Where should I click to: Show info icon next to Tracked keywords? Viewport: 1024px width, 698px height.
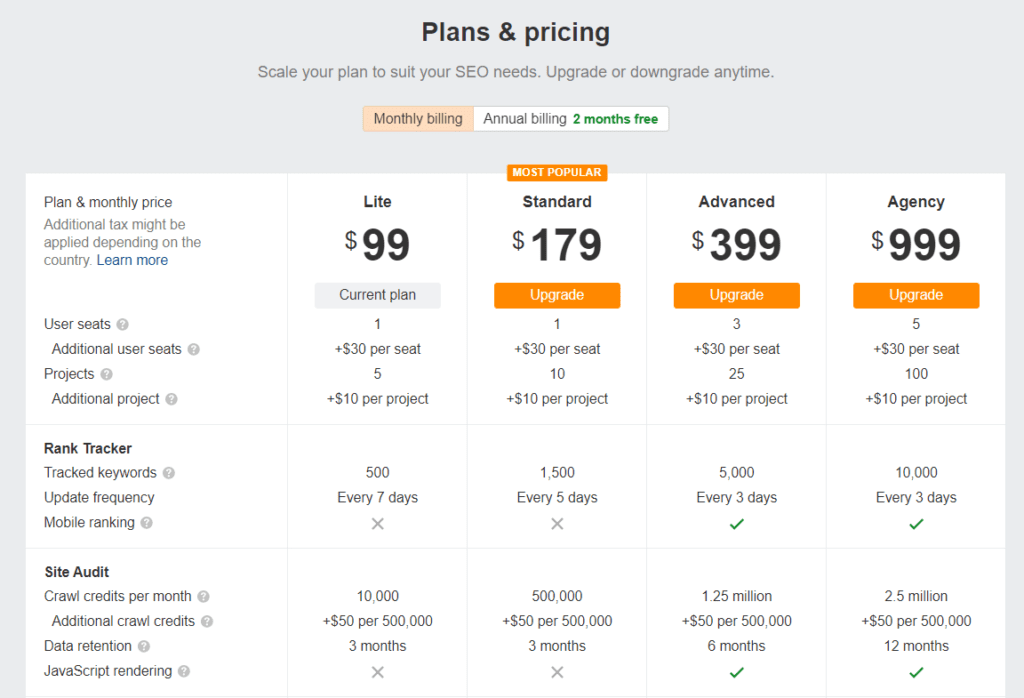tap(168, 473)
